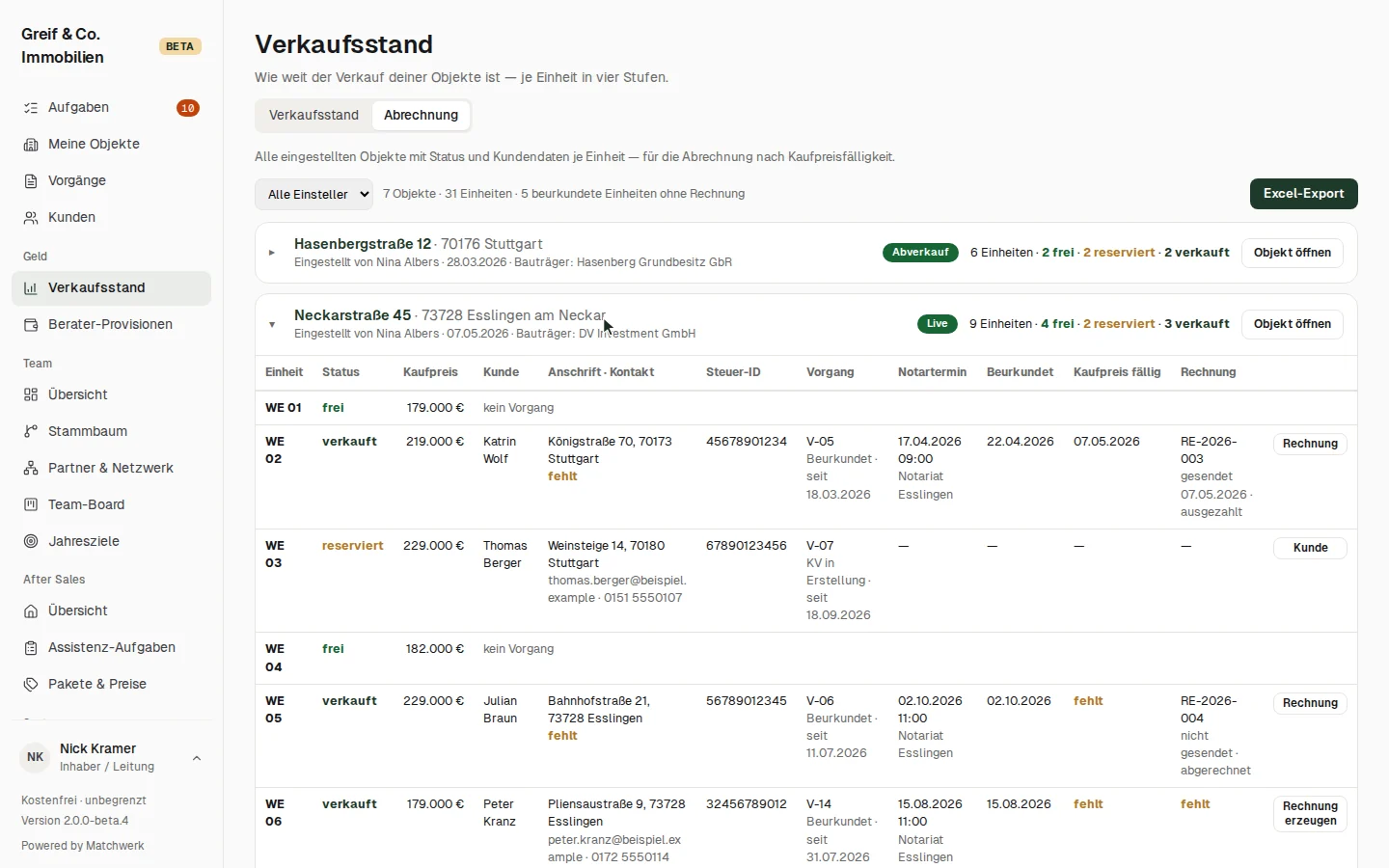Click Objekt öffnen for Neckarstraße 45

pos(1293,324)
